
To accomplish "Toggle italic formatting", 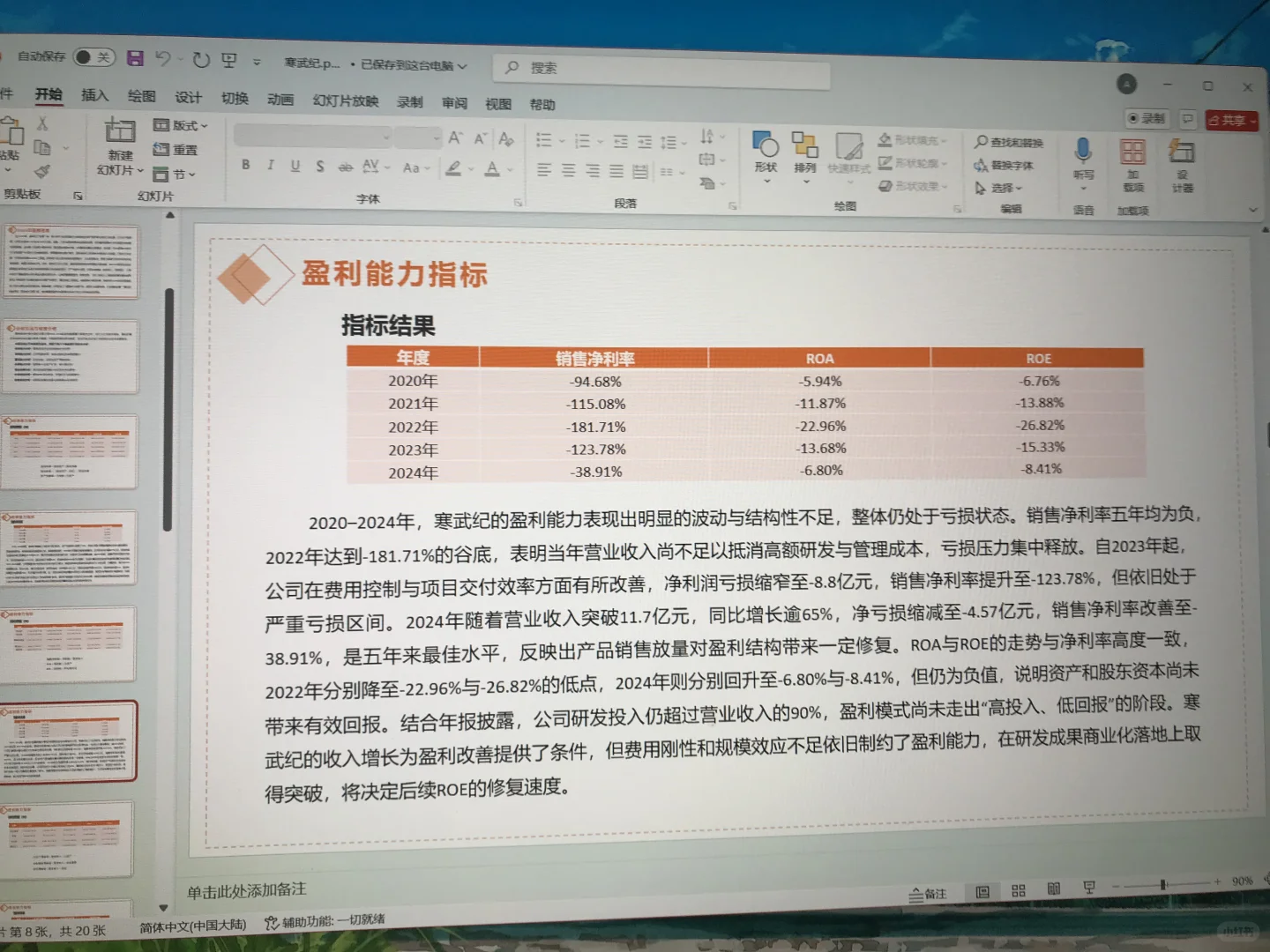I will (x=270, y=166).
